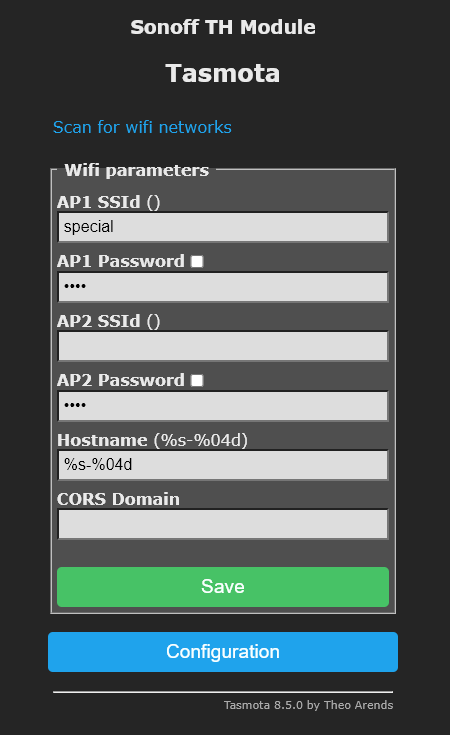
Task: Click the green Save button
Action: point(223,587)
